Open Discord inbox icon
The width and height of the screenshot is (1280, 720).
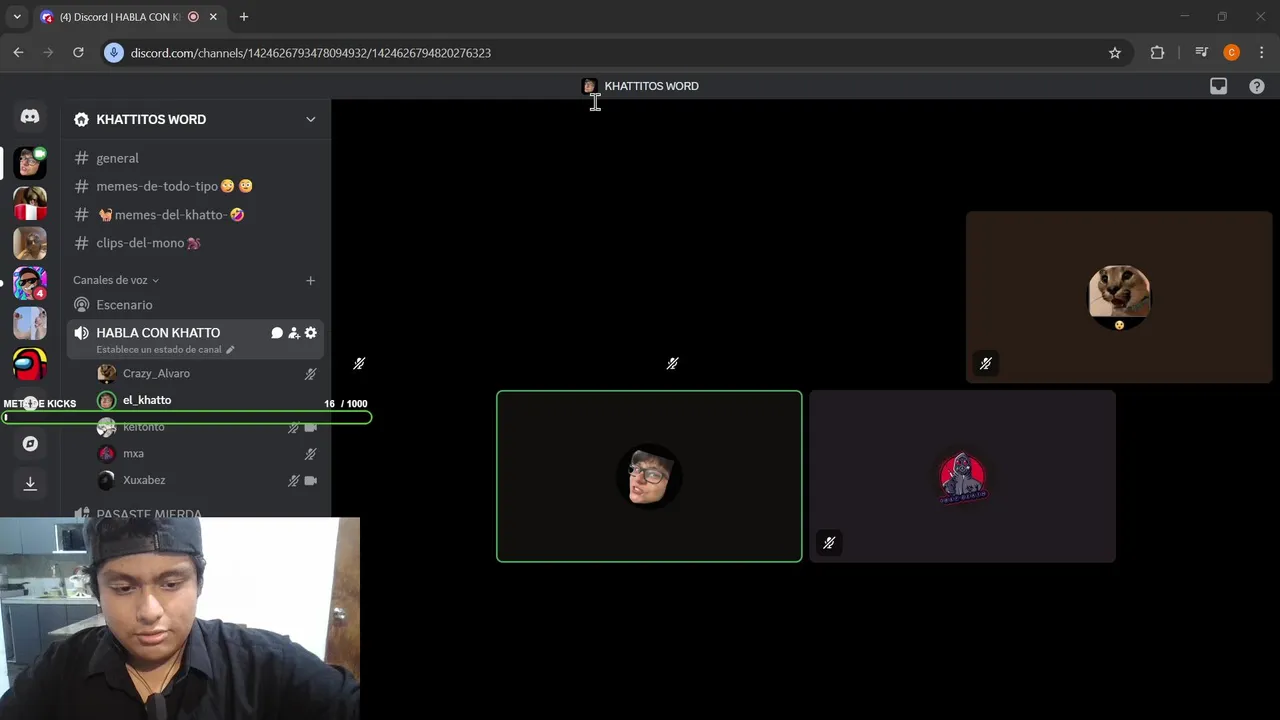1218,86
